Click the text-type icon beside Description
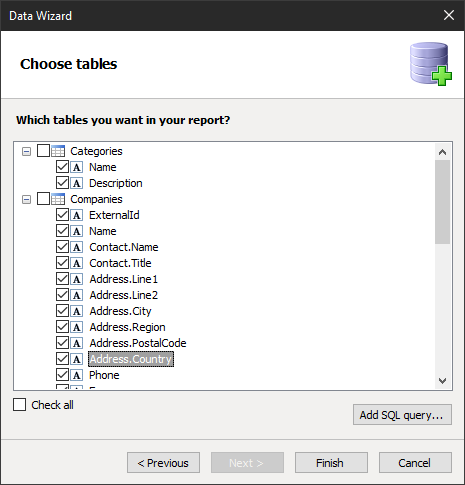The height and width of the screenshot is (485, 465). tap(77, 183)
